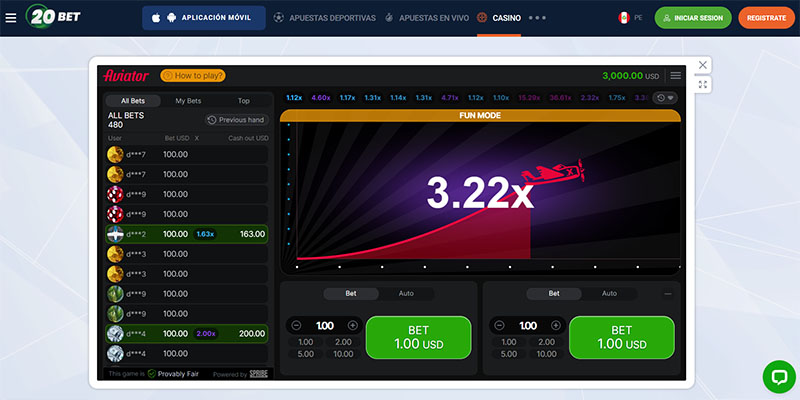The height and width of the screenshot is (400, 800).
Task: Choose 5.00 quick amount in right panel
Action: pos(509,354)
